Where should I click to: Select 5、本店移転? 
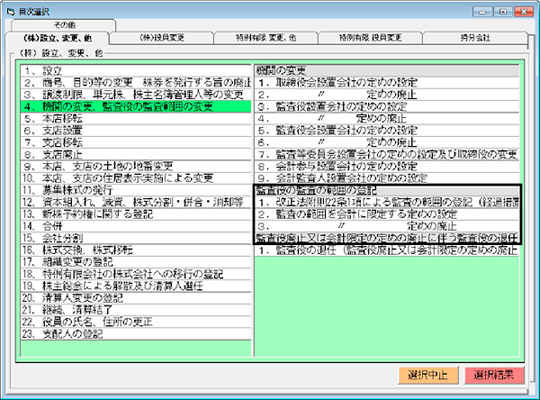coord(136,119)
